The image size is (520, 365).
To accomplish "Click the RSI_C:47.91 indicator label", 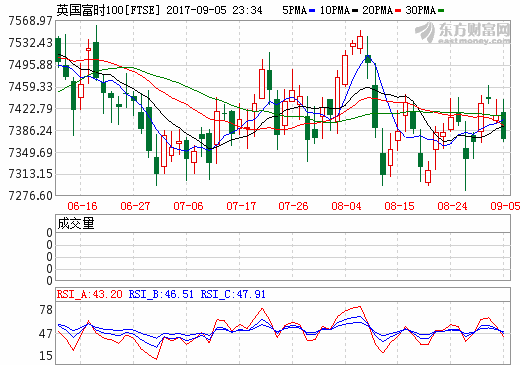I will 233,294.
